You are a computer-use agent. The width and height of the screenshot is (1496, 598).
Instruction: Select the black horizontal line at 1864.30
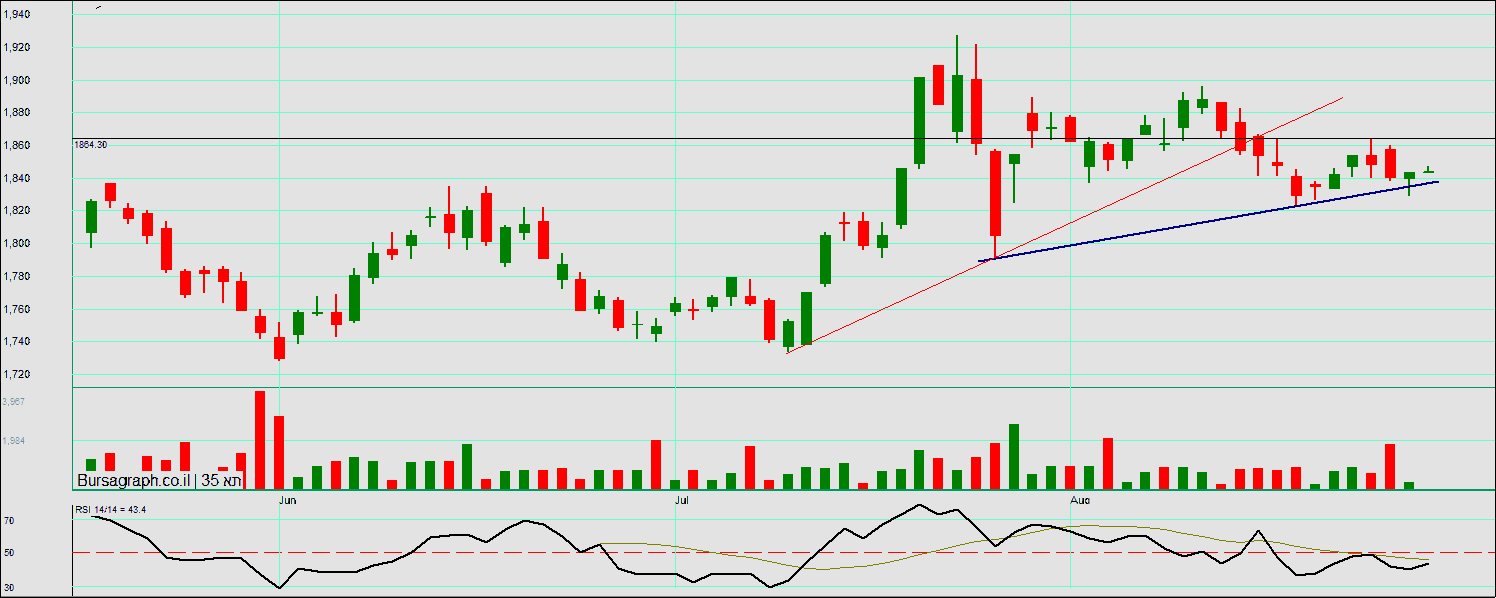pyautogui.click(x=784, y=138)
